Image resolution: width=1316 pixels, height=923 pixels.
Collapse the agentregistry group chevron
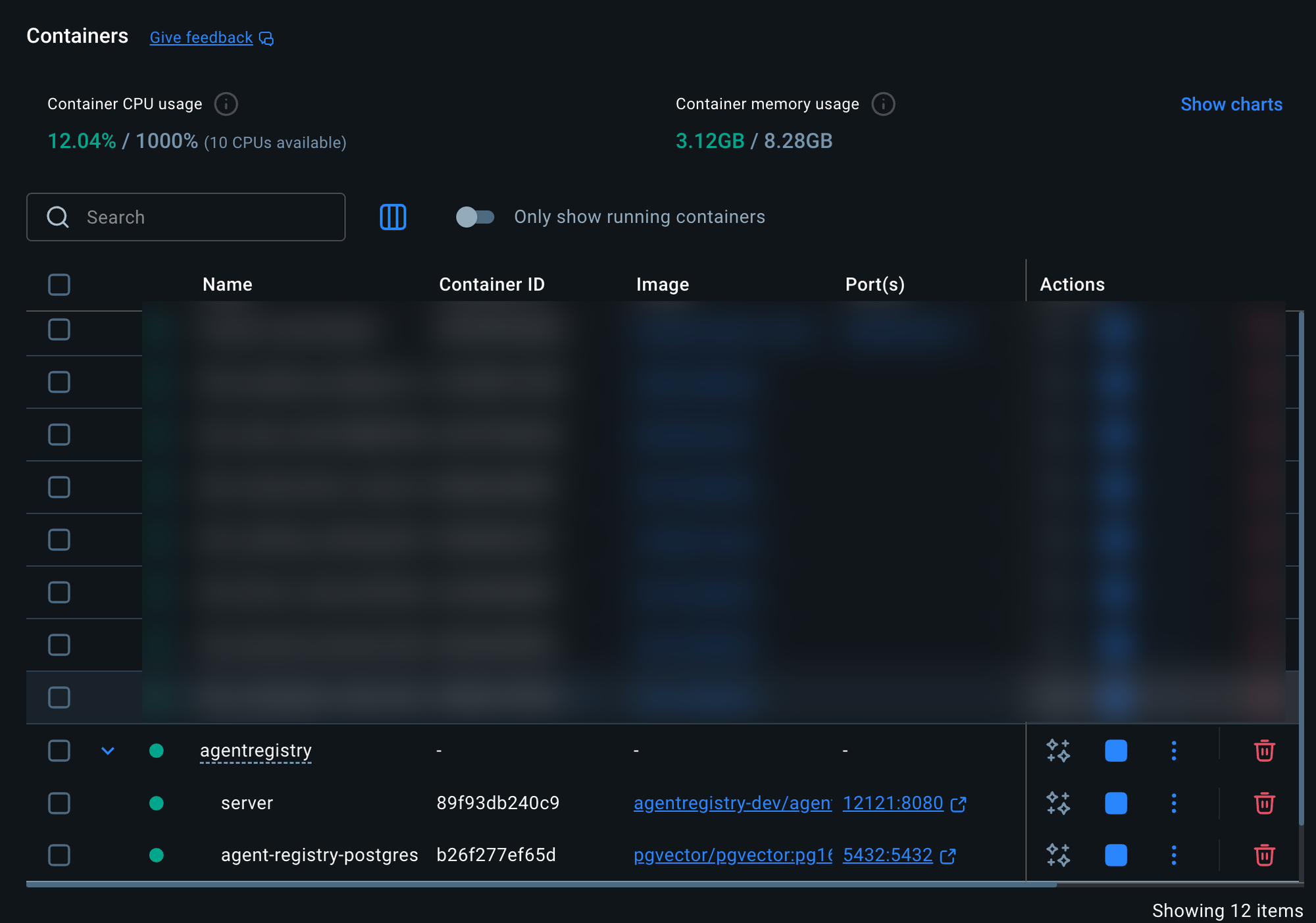point(108,751)
